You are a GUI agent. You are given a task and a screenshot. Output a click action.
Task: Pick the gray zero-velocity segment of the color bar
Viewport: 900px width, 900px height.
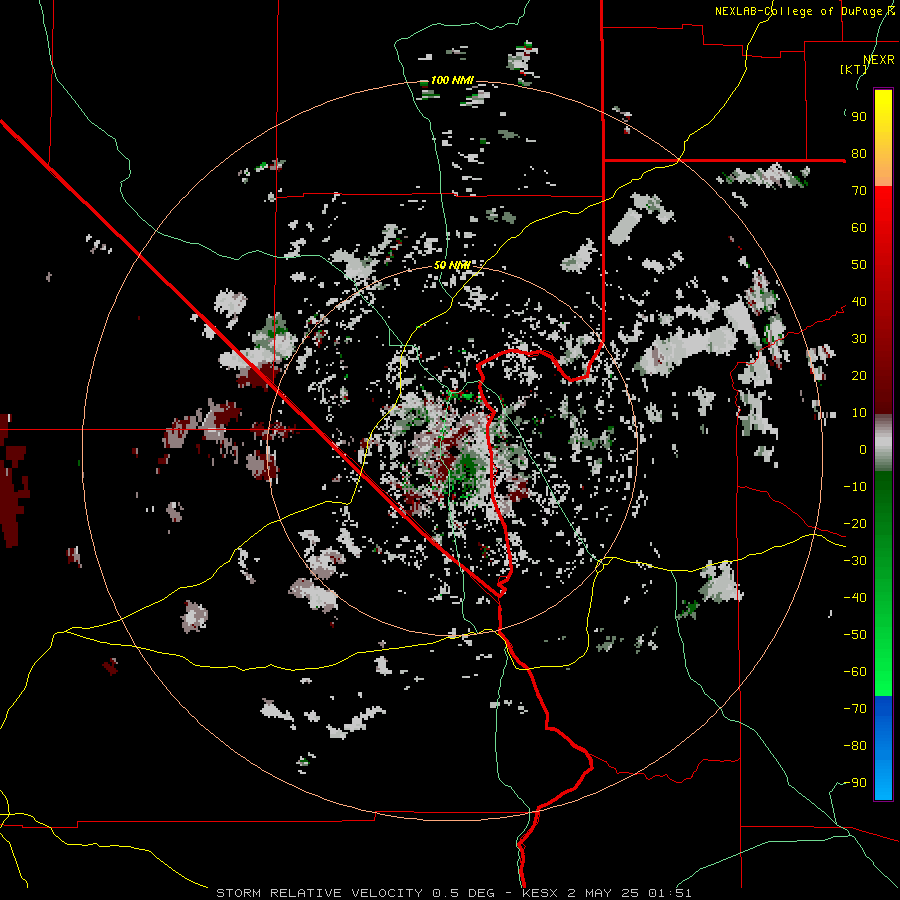[x=883, y=442]
